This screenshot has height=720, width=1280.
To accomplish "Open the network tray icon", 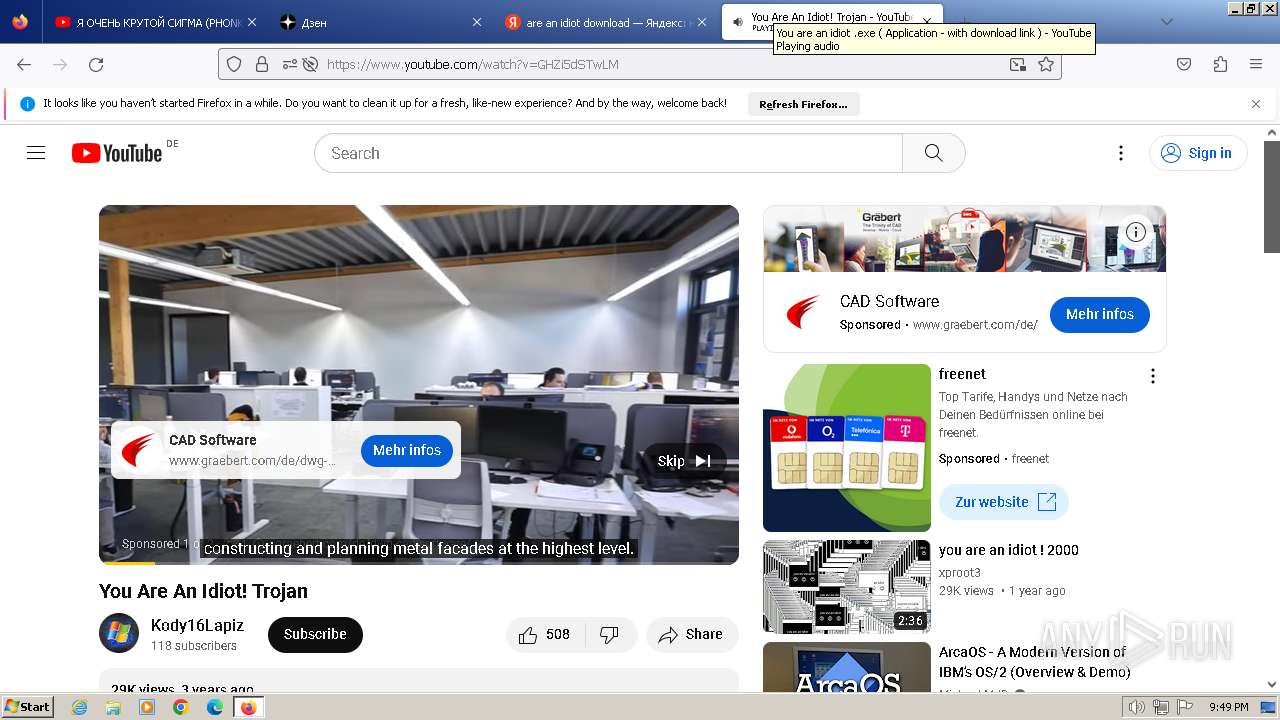I will [x=1160, y=707].
